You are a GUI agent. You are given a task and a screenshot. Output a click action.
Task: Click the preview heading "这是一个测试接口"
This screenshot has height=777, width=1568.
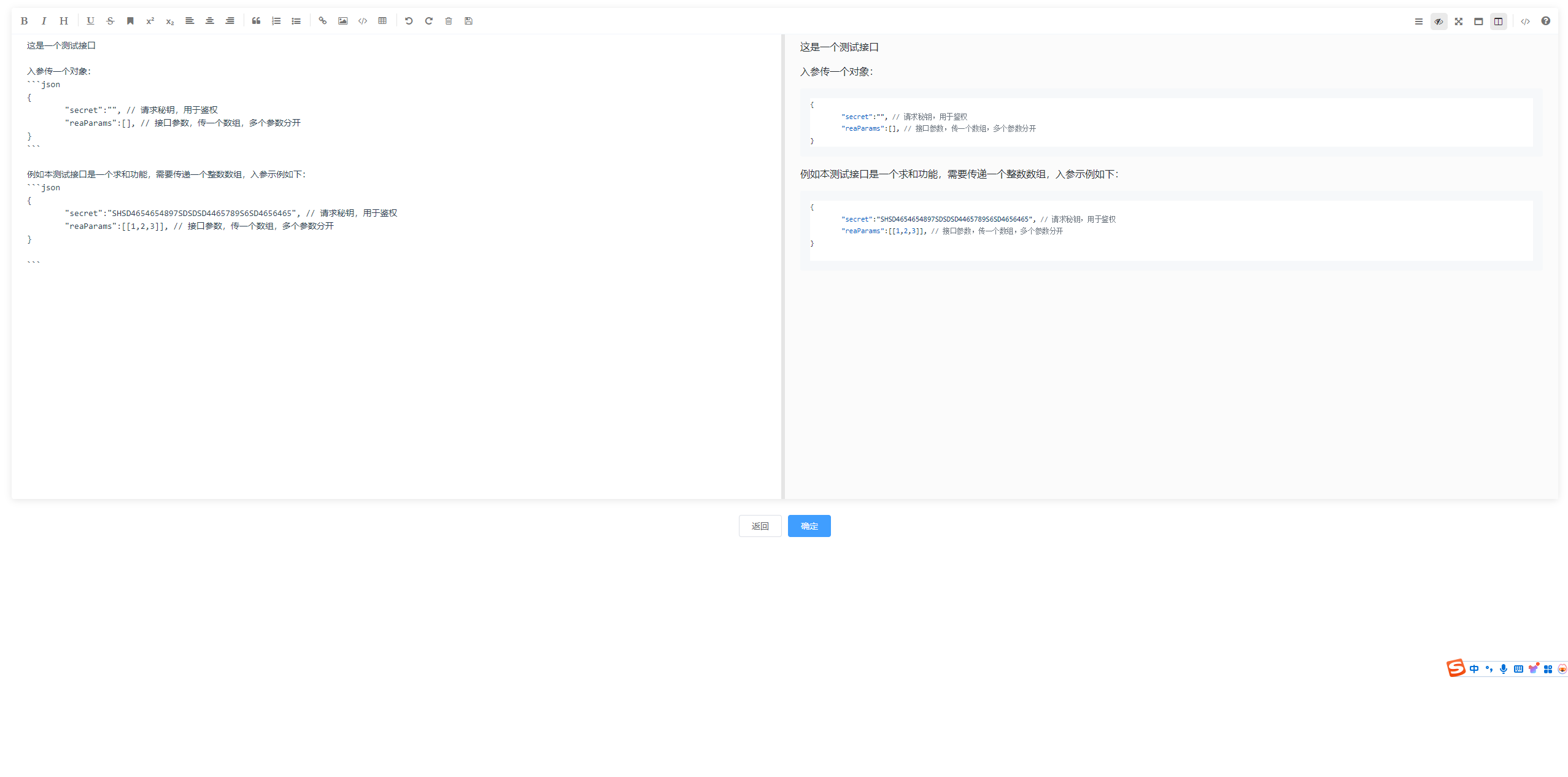coord(839,47)
